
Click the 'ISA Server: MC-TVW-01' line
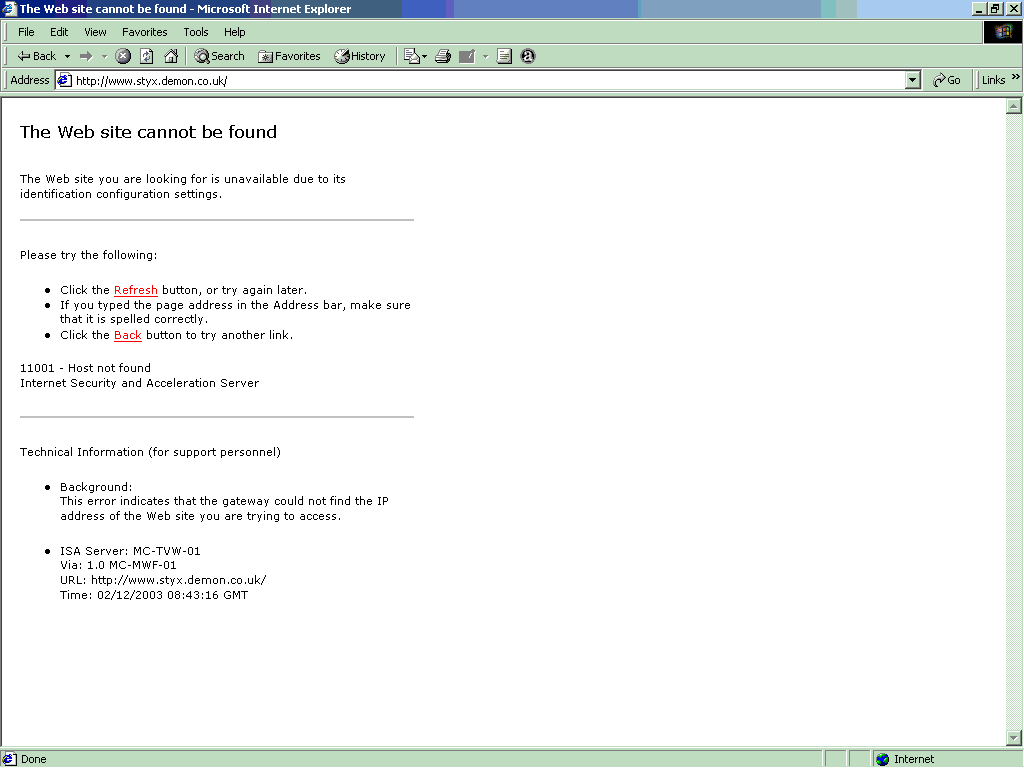click(130, 551)
